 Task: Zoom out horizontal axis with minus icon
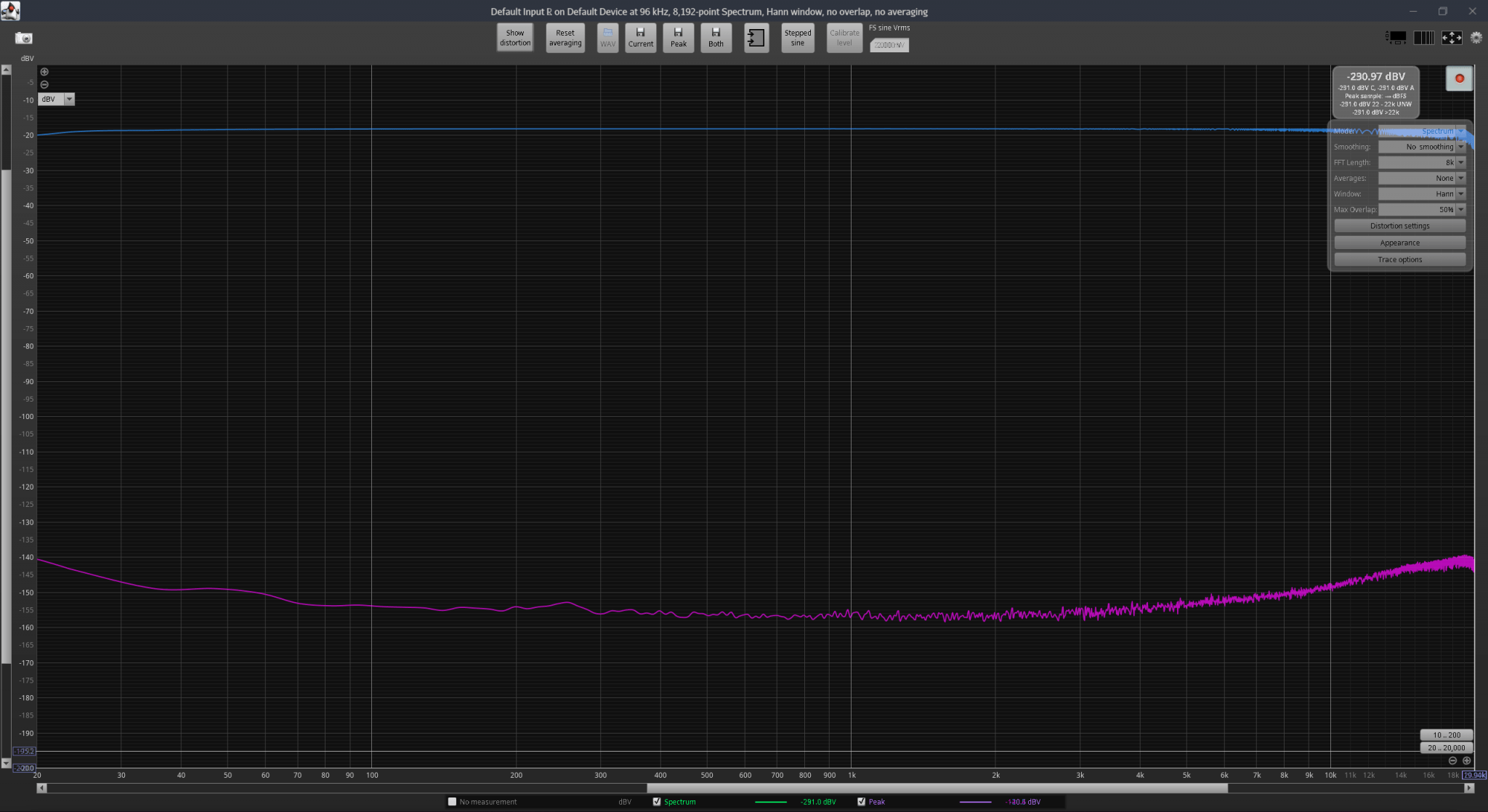(x=1452, y=760)
